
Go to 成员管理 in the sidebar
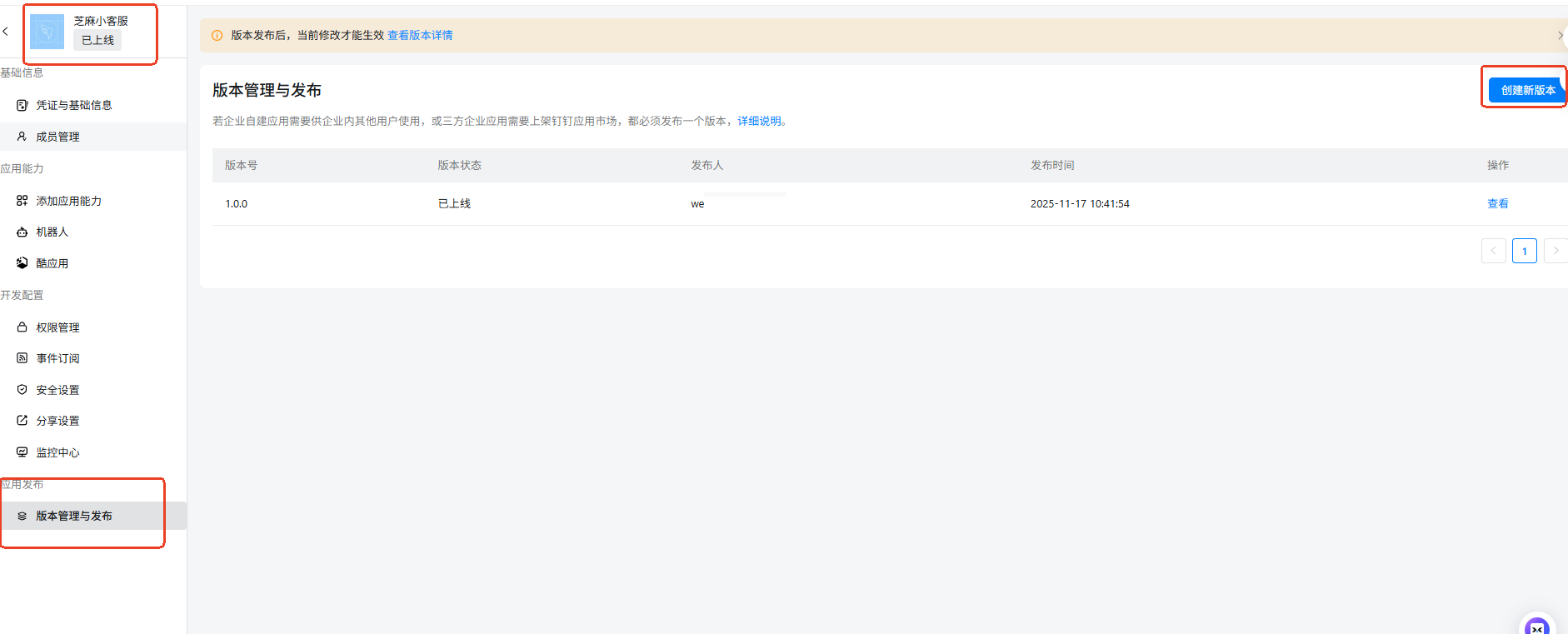tap(93, 137)
